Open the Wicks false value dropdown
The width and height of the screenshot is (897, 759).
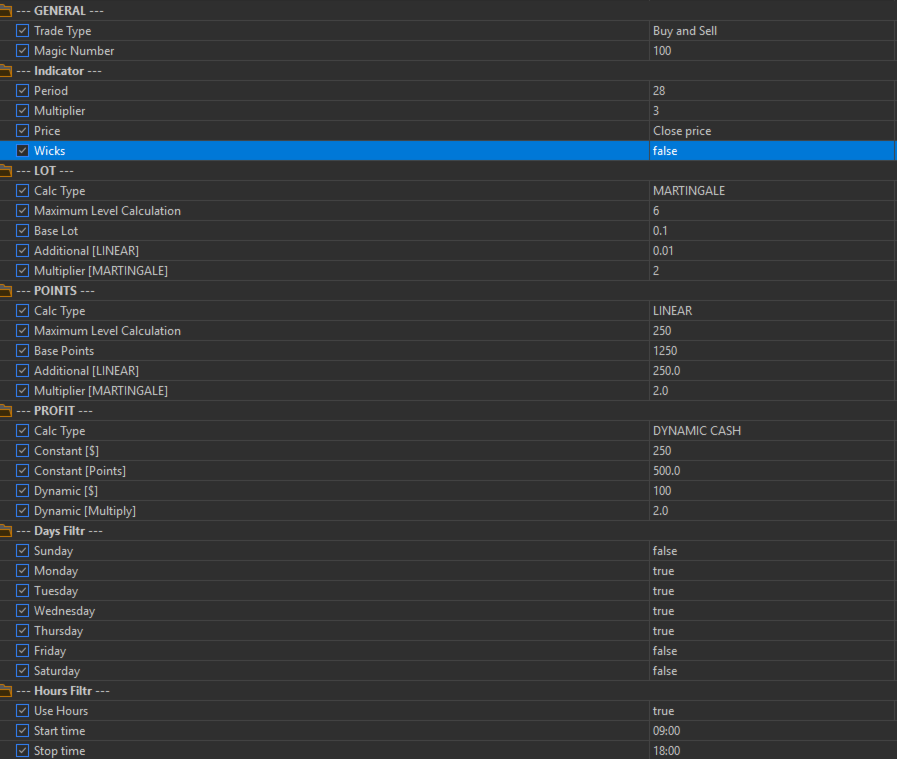click(772, 151)
